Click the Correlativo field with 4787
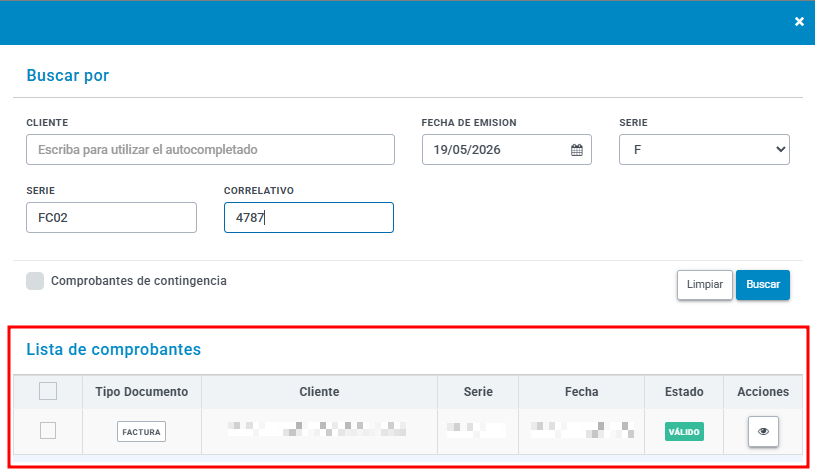Image resolution: width=815 pixels, height=474 pixels. point(309,218)
